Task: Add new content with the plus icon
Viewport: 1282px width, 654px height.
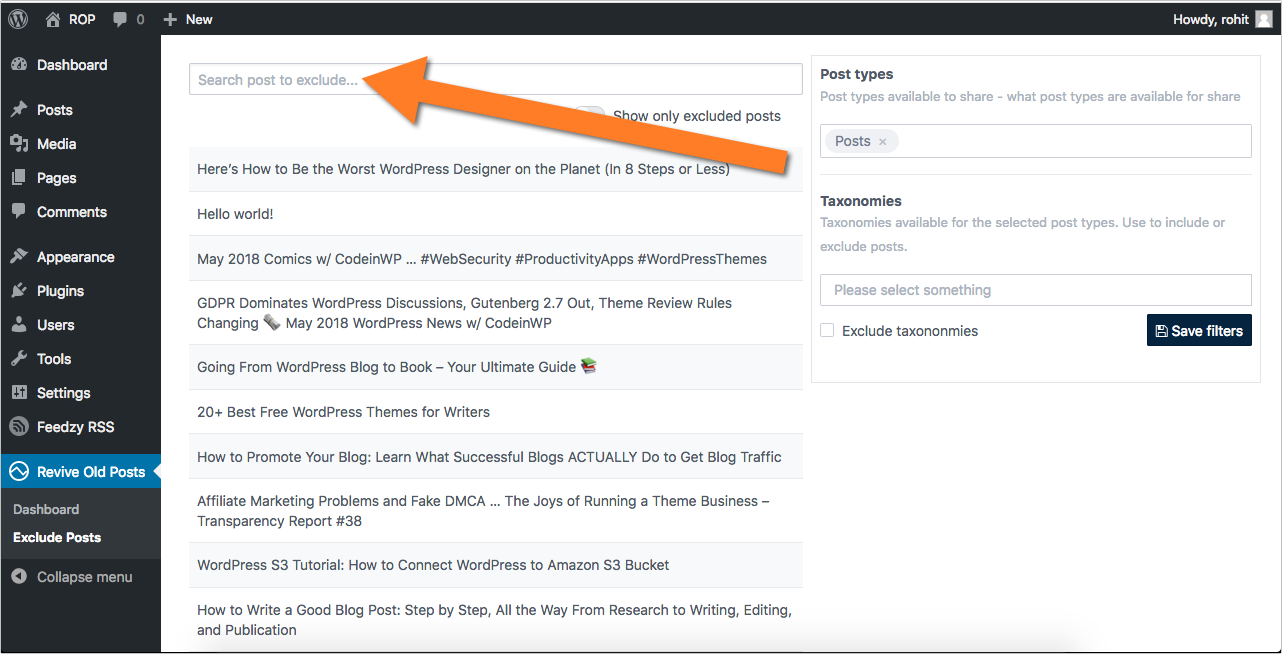Action: tap(170, 19)
